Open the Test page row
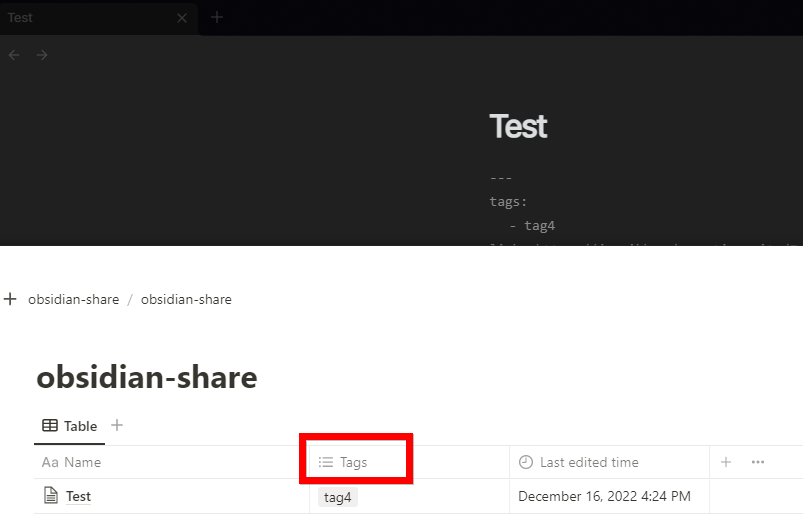 78,497
